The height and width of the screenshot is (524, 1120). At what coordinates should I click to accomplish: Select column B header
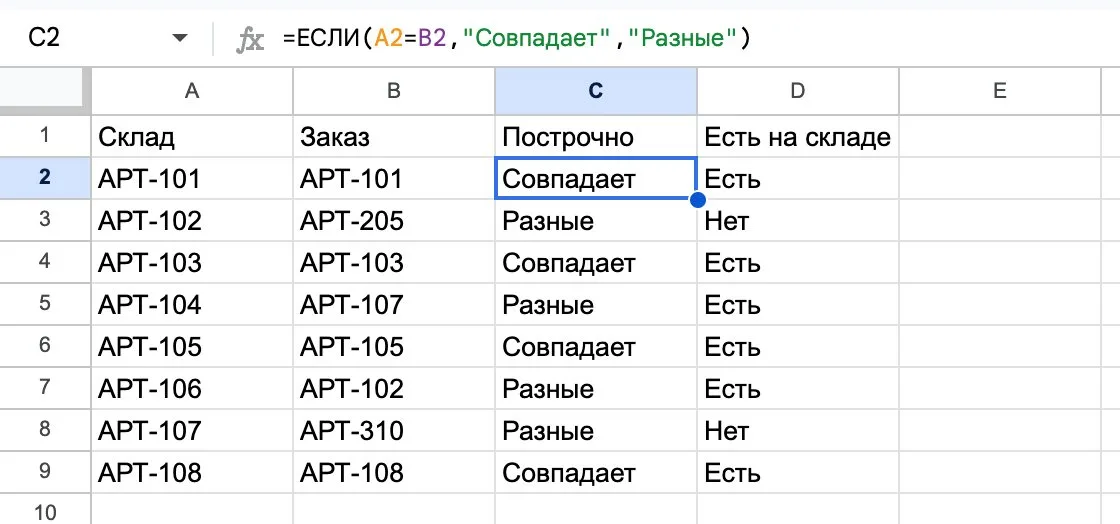coord(394,91)
